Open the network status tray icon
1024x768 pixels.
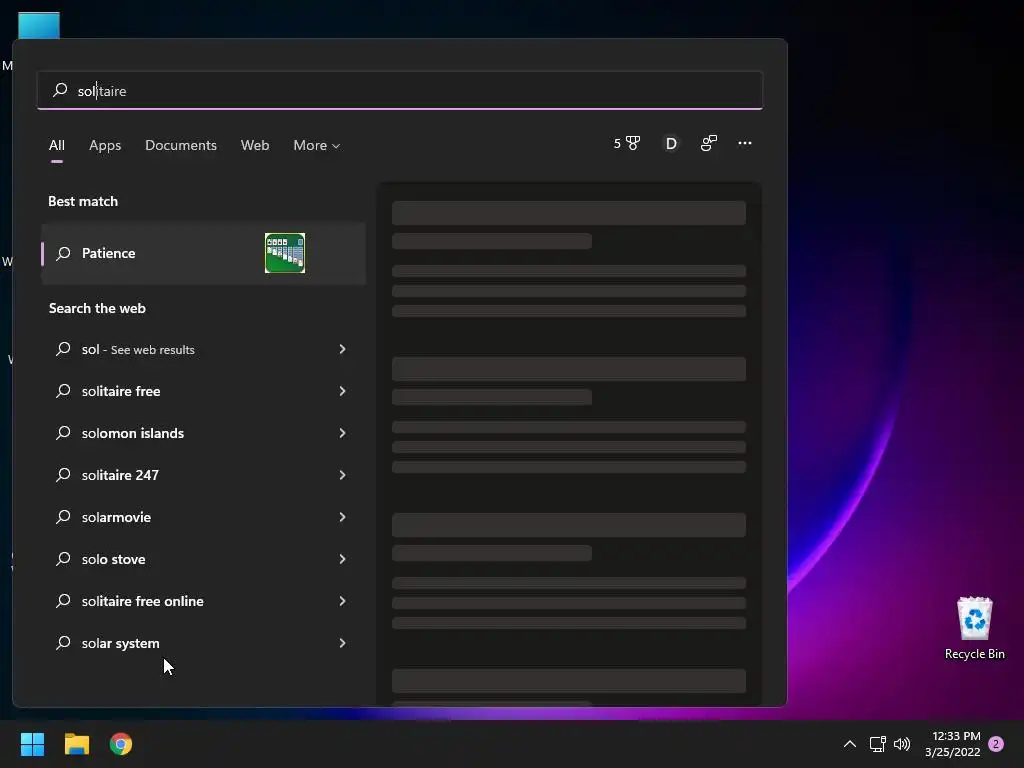pos(877,744)
